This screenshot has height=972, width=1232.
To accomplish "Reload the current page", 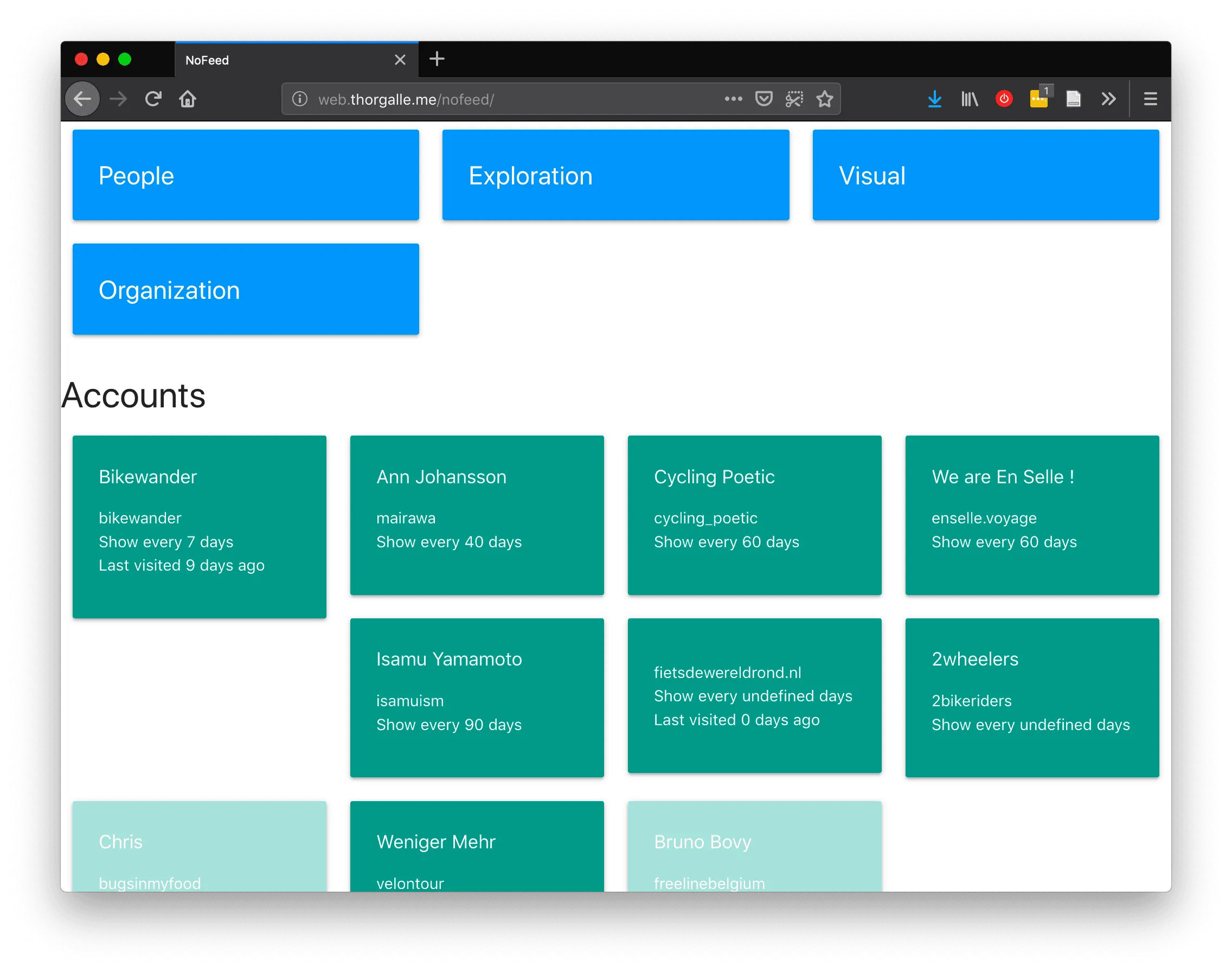I will coord(153,99).
